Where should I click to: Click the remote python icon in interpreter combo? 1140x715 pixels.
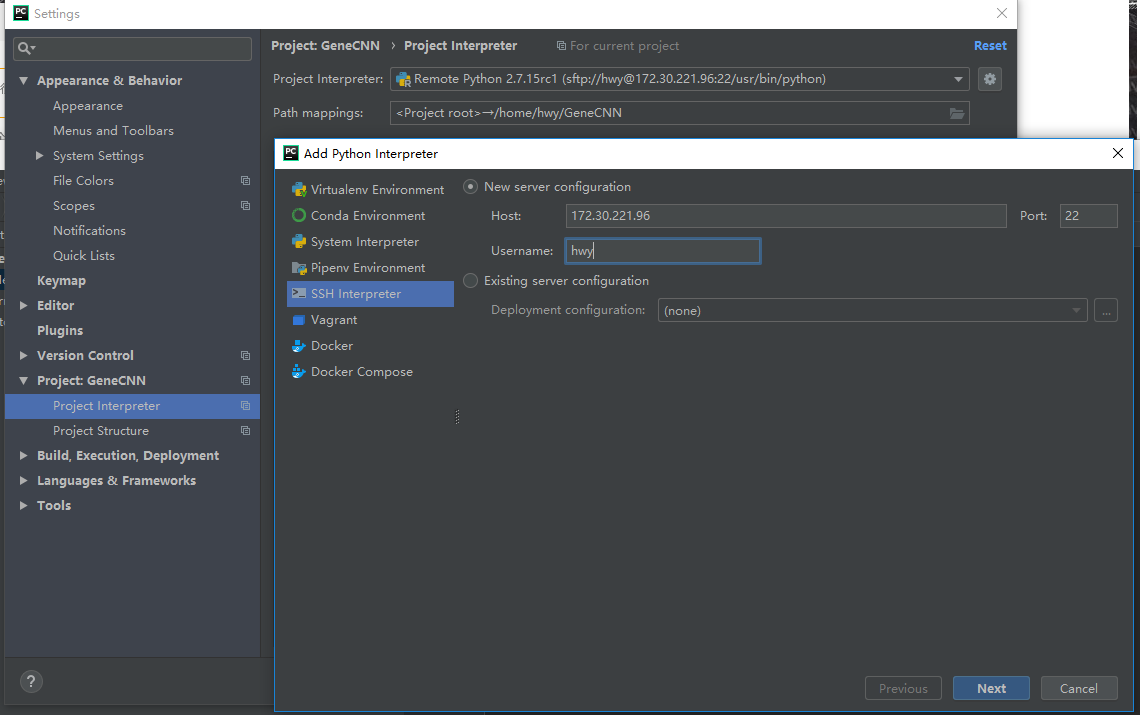coord(404,79)
